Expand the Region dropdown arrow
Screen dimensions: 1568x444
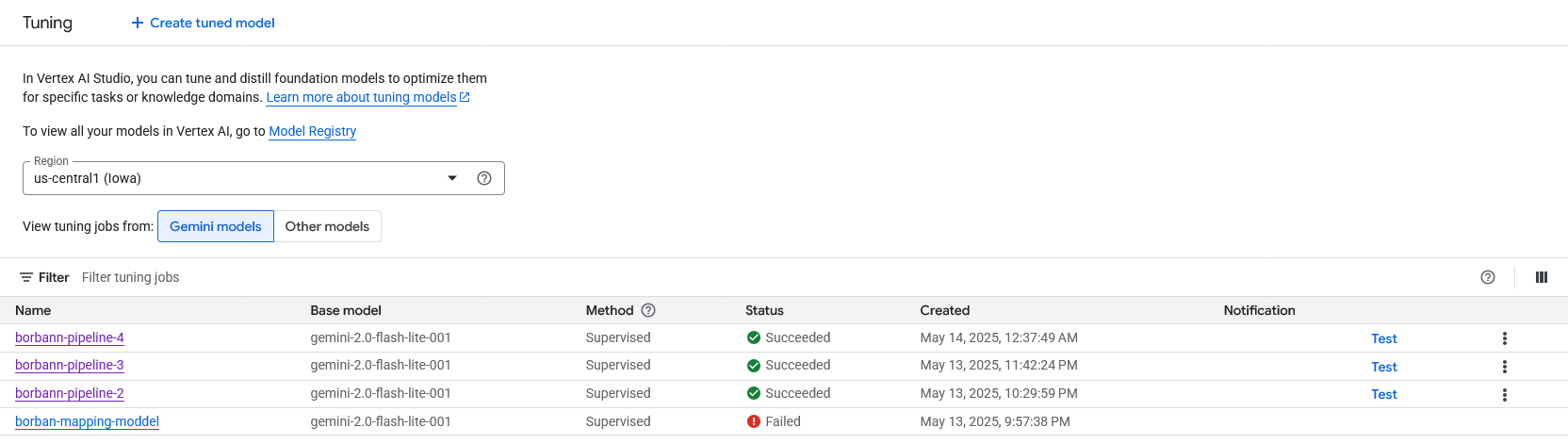[452, 178]
